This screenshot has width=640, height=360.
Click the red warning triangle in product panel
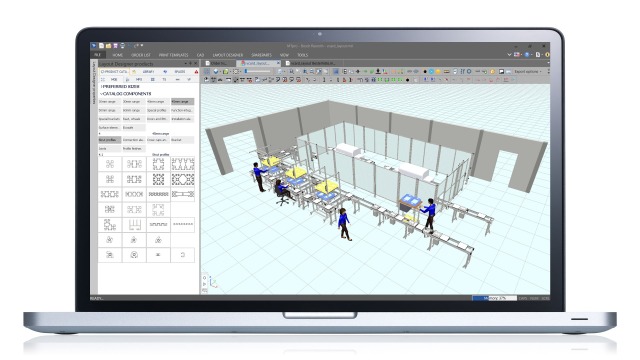[x=196, y=72]
